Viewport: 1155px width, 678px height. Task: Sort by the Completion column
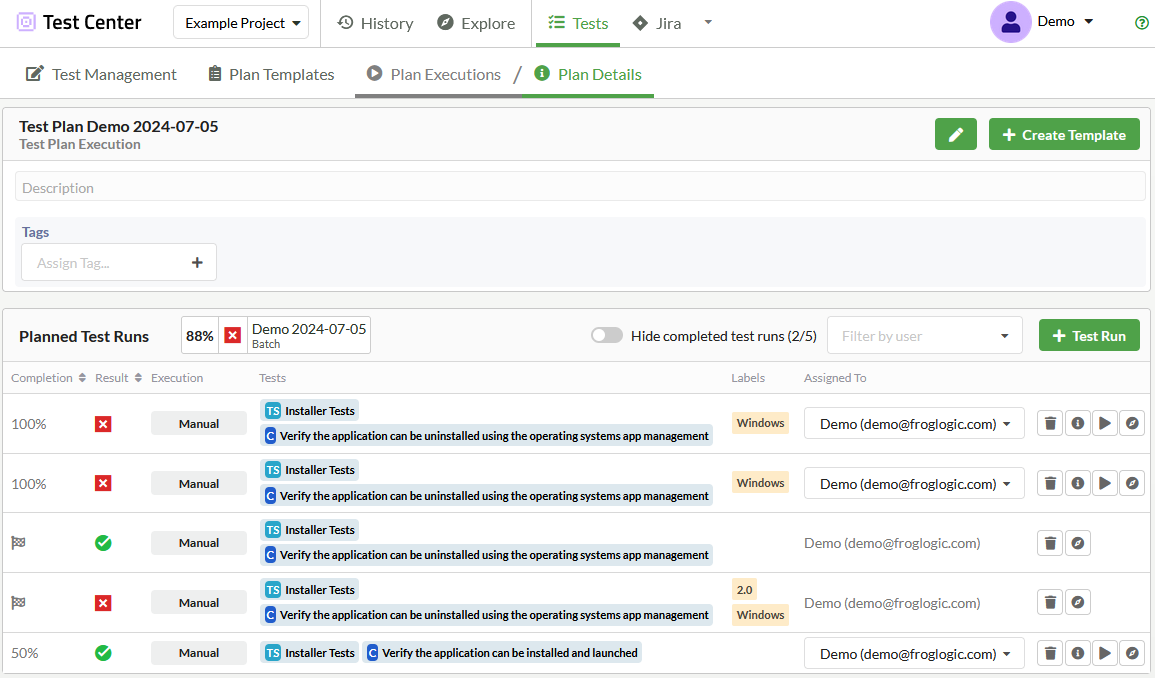[42, 378]
